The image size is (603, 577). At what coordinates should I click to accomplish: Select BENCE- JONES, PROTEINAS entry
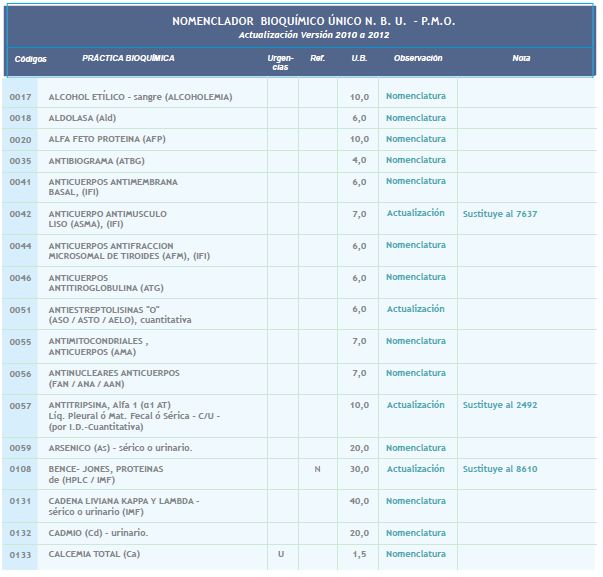(x=106, y=474)
